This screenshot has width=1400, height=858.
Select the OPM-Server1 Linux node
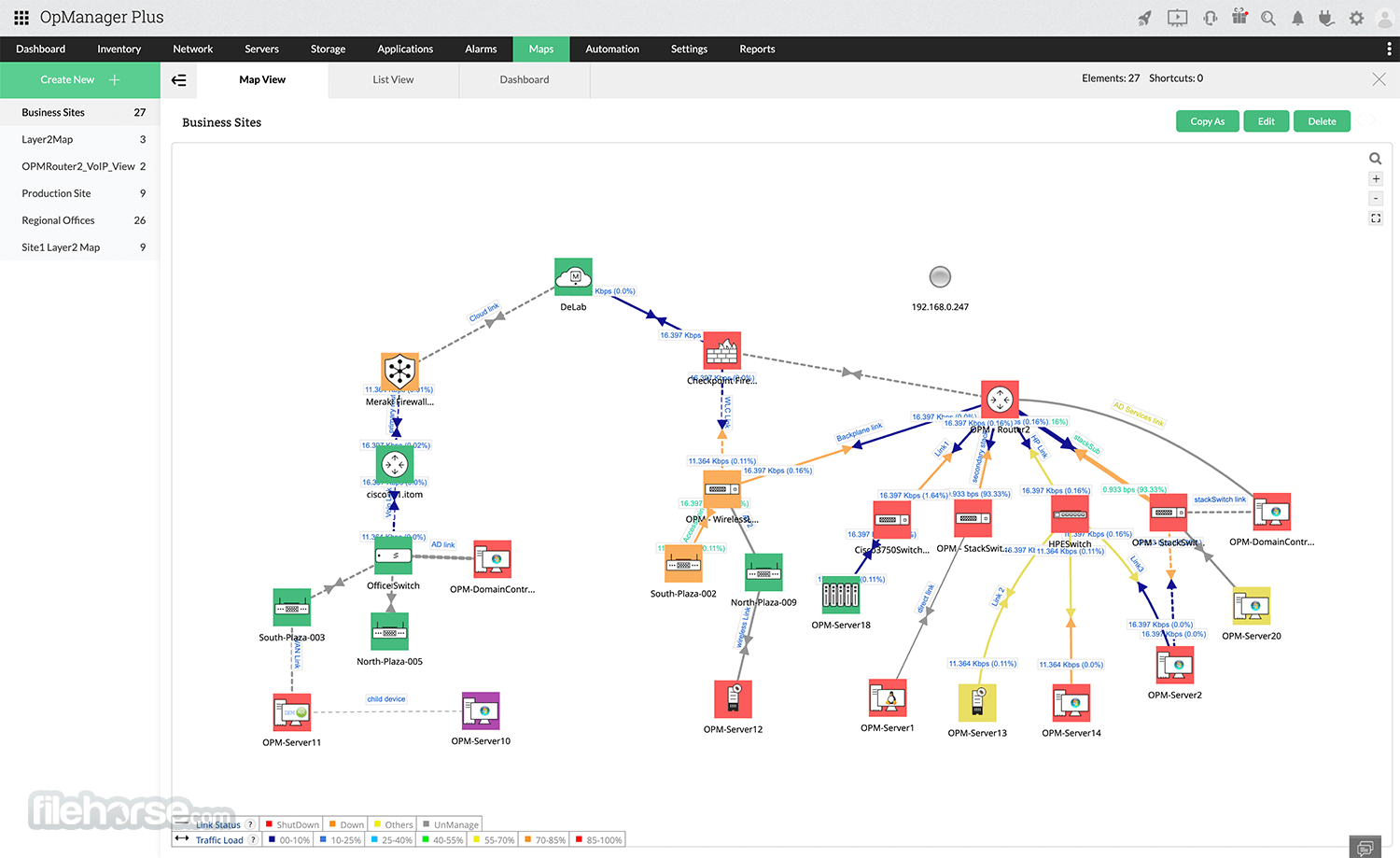click(888, 697)
